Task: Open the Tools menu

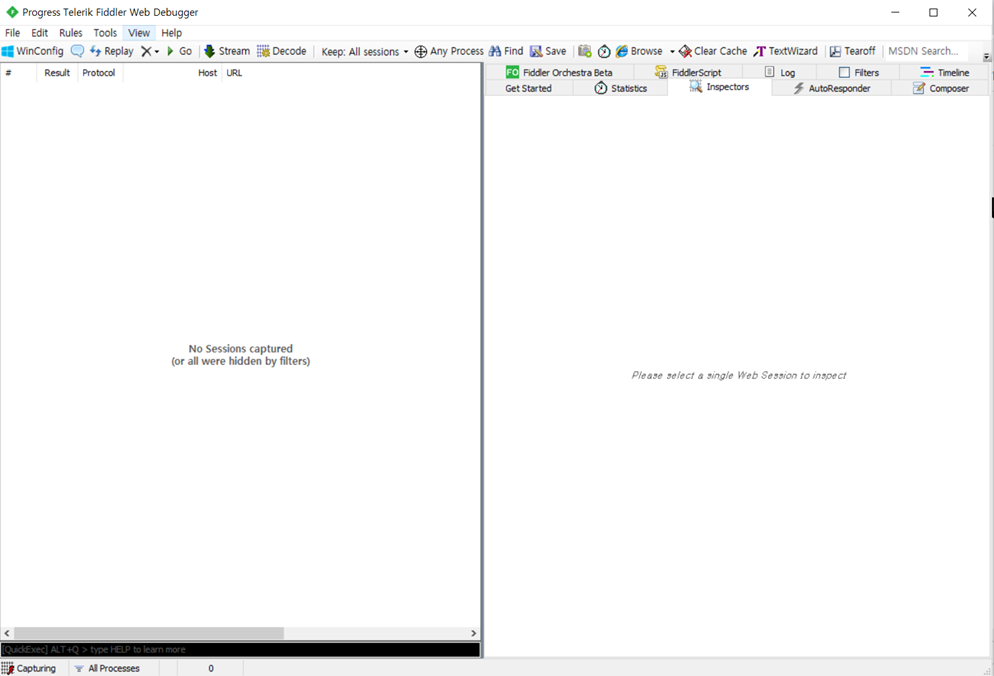Action: click(105, 33)
